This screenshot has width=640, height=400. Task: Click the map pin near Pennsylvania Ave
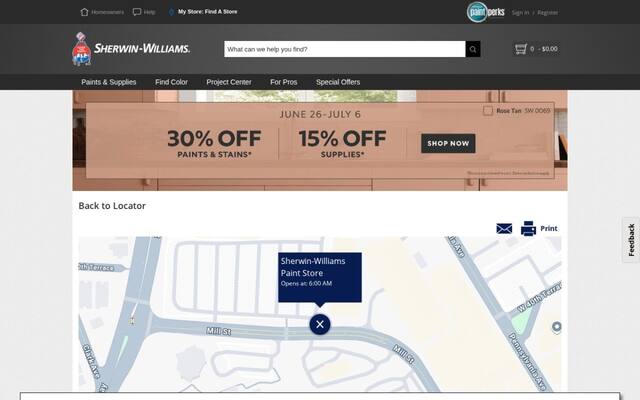click(557, 327)
